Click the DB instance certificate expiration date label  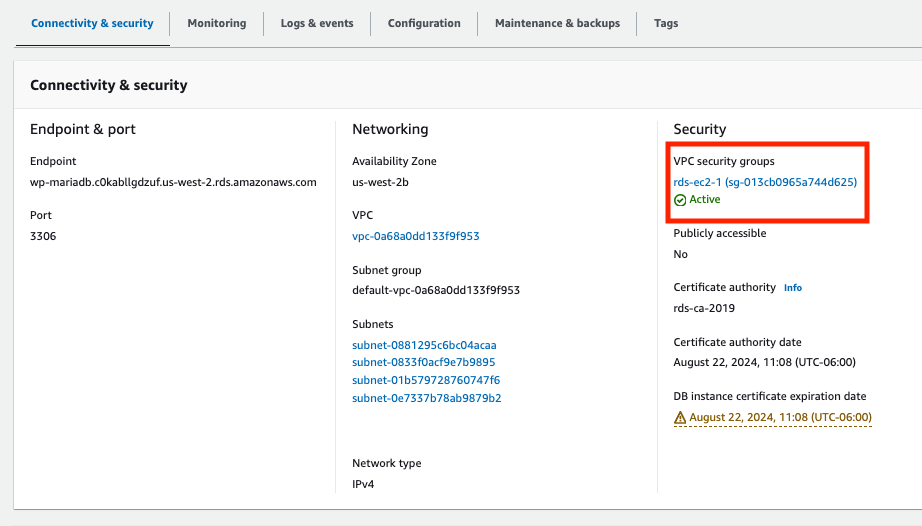770,396
